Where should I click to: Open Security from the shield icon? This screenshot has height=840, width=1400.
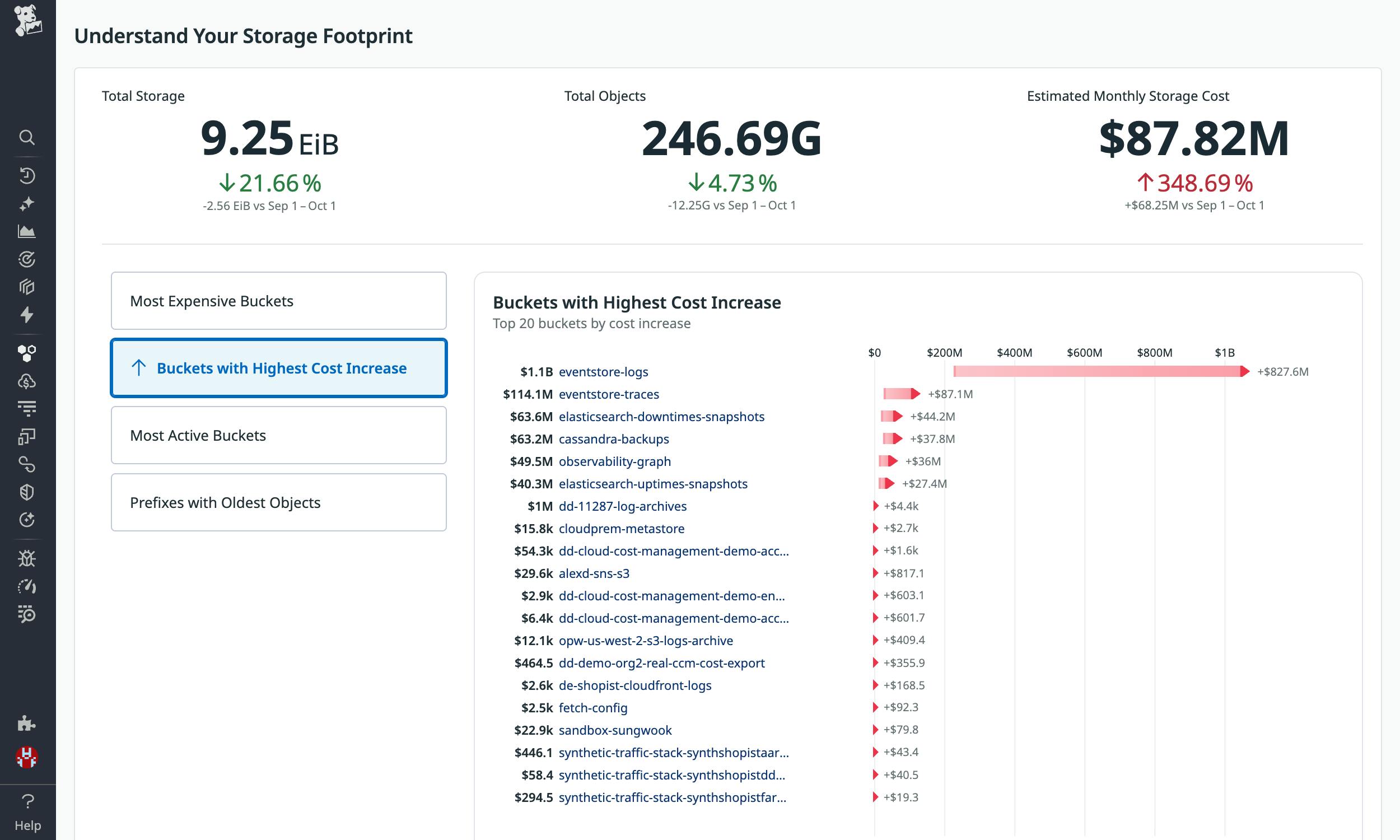(27, 492)
